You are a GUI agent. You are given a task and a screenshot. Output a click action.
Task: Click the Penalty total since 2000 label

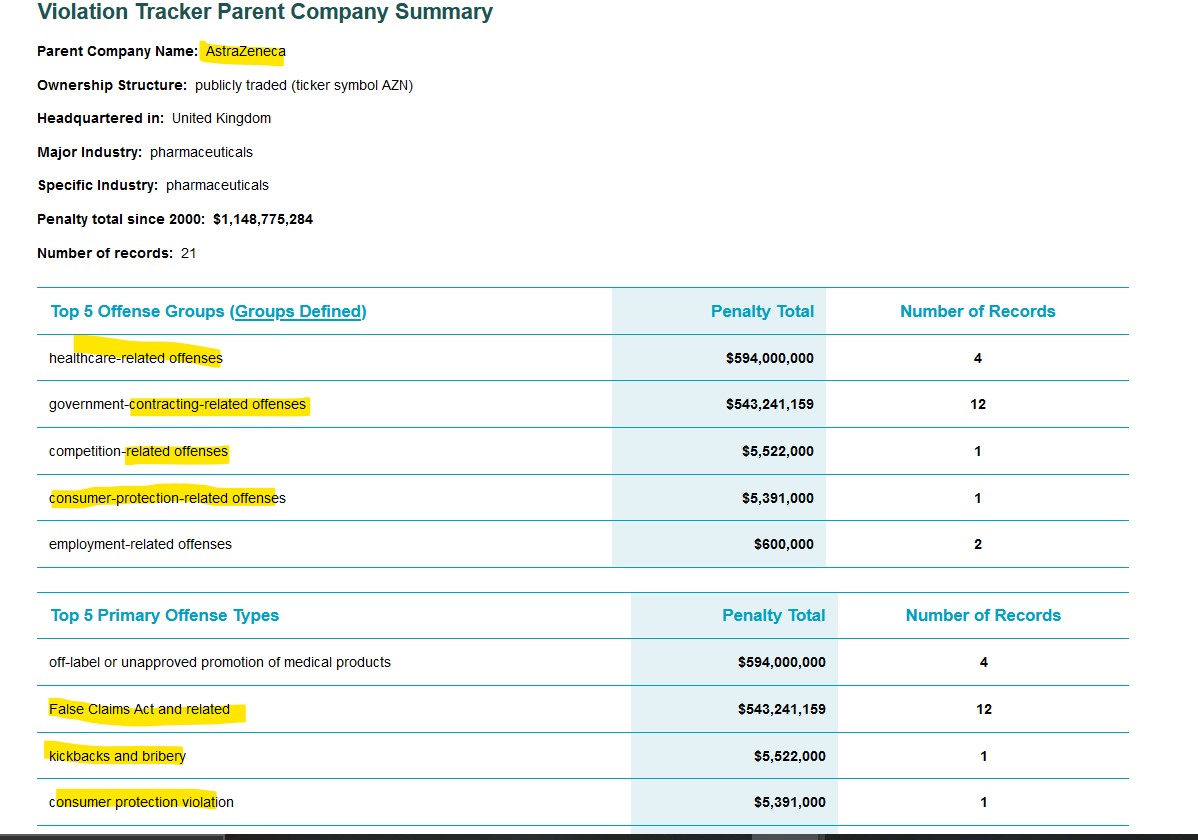coord(121,219)
